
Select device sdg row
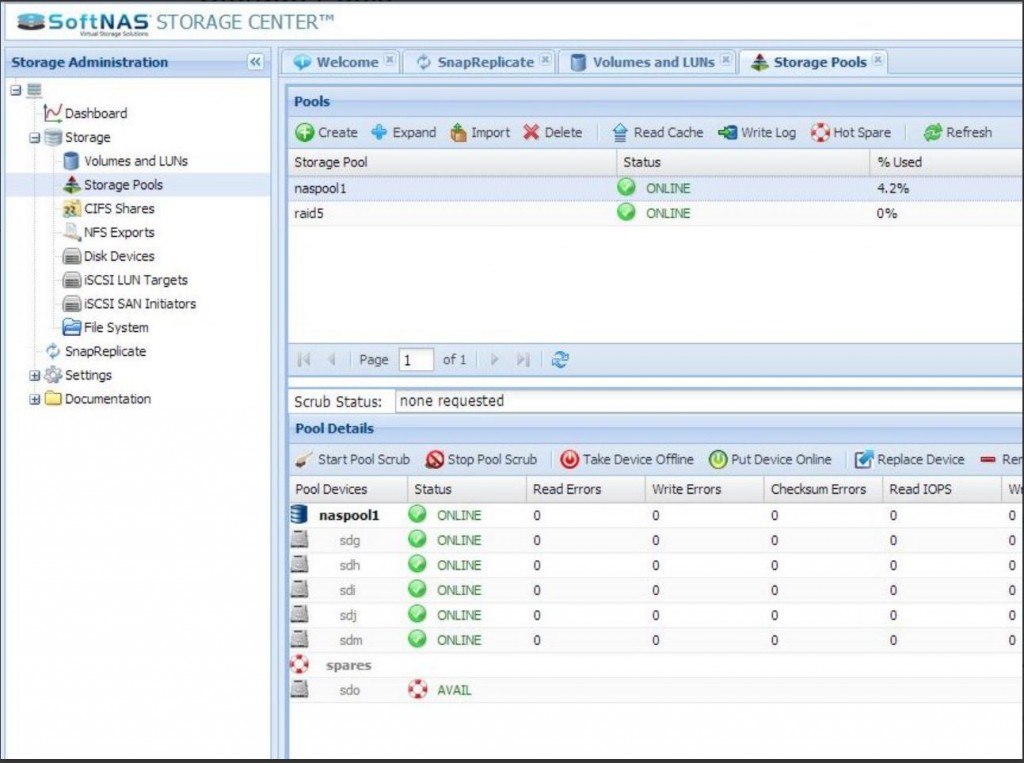coord(656,540)
